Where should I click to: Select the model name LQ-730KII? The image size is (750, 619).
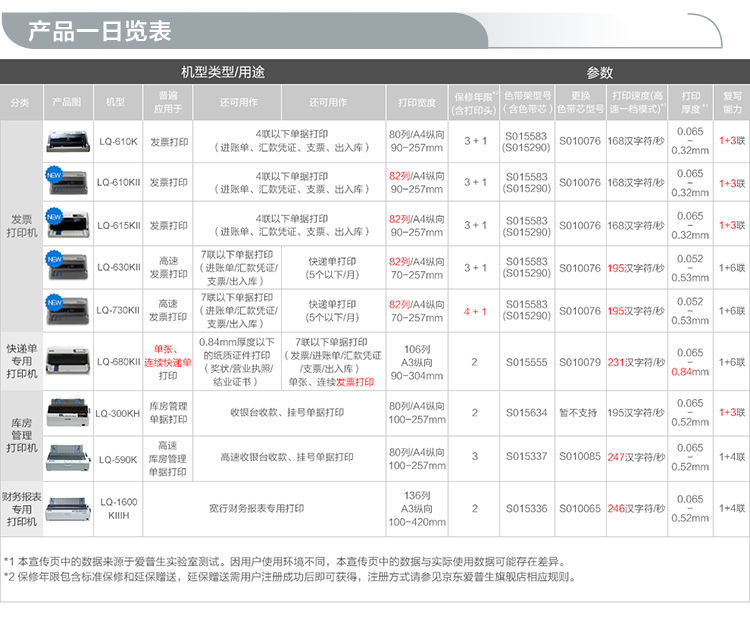coord(118,310)
